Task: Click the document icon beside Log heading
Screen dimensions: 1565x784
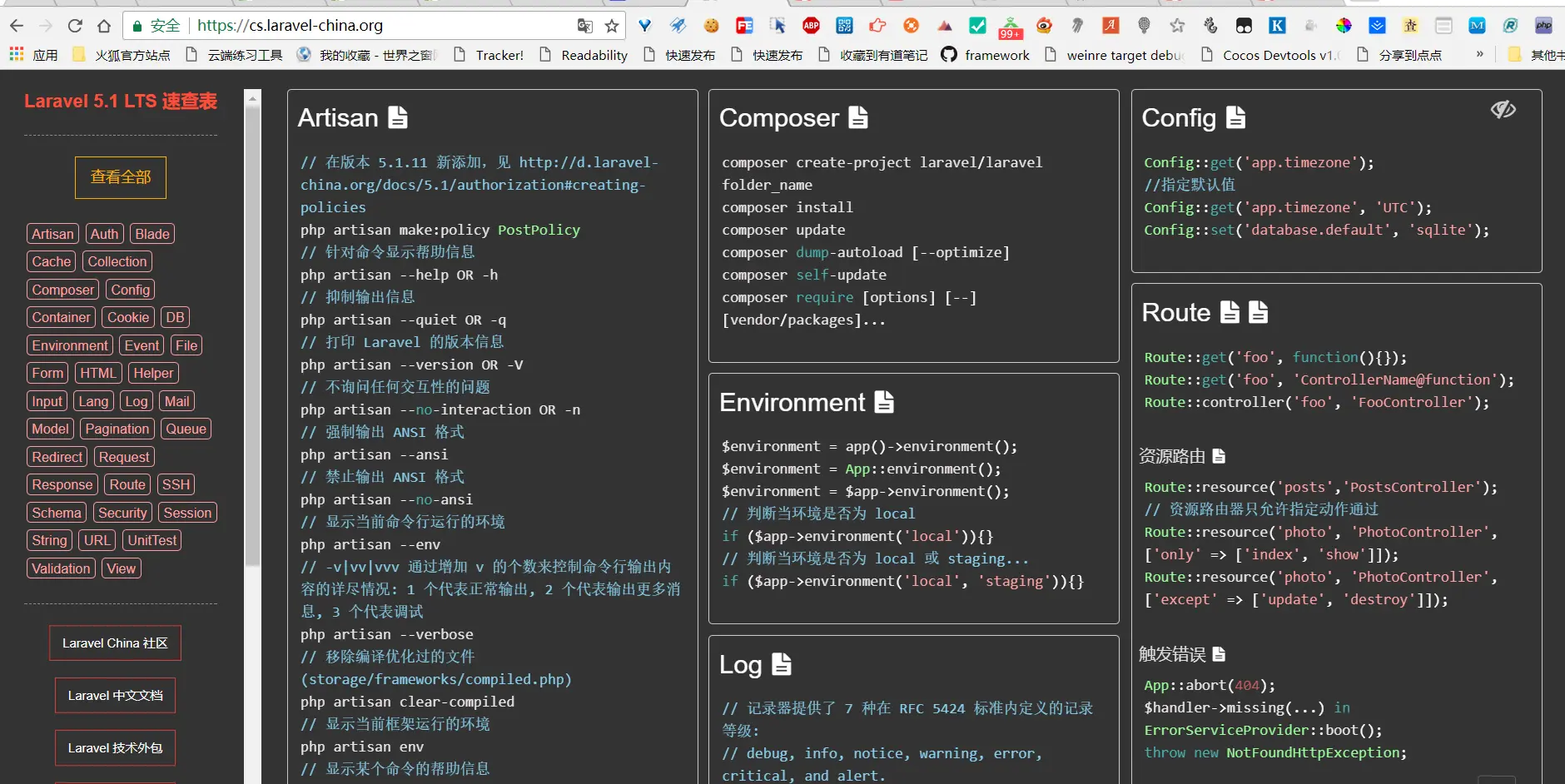Action: click(x=782, y=664)
